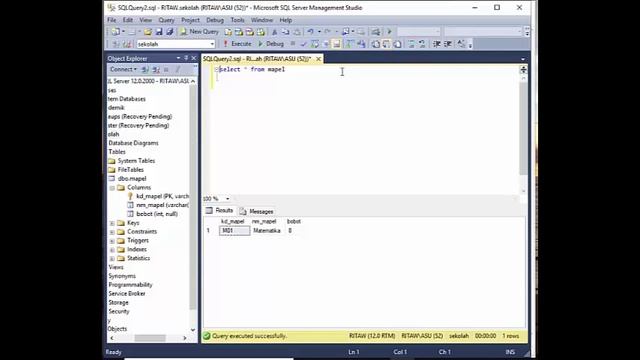Click the Paste icon in toolbar
Screen dimensions: 640x360
[297, 32]
